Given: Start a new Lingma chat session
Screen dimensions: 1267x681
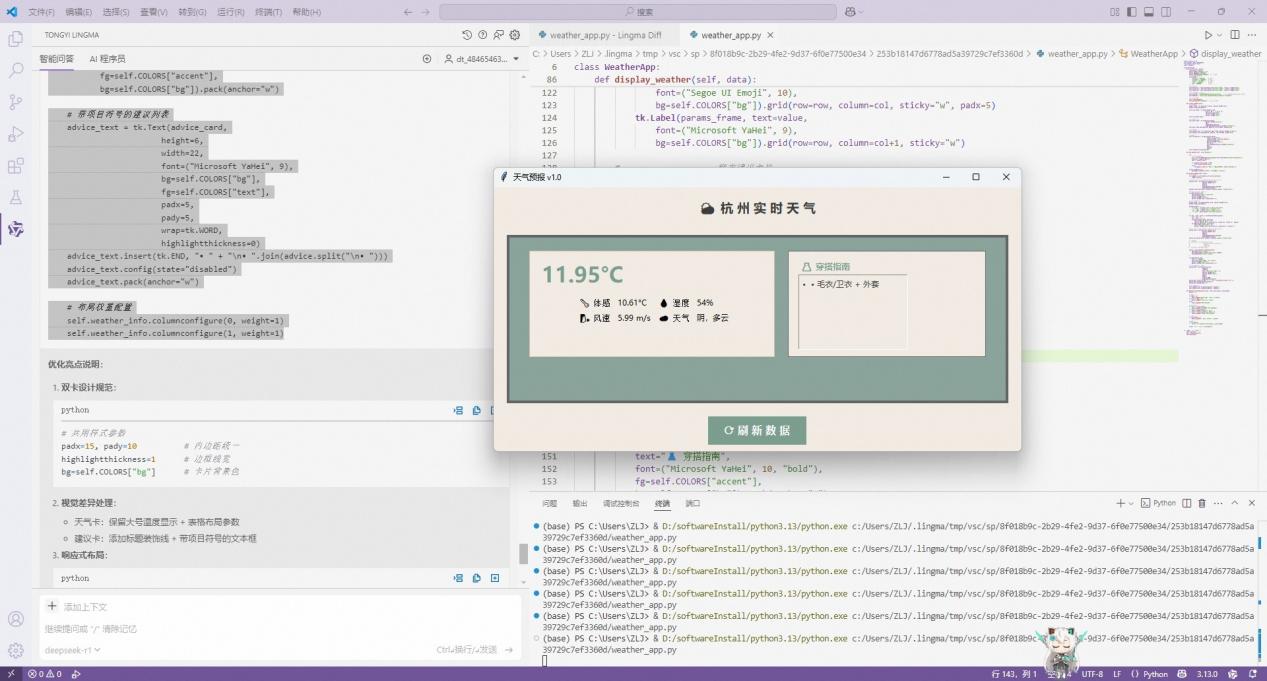Looking at the screenshot, I should [427, 59].
